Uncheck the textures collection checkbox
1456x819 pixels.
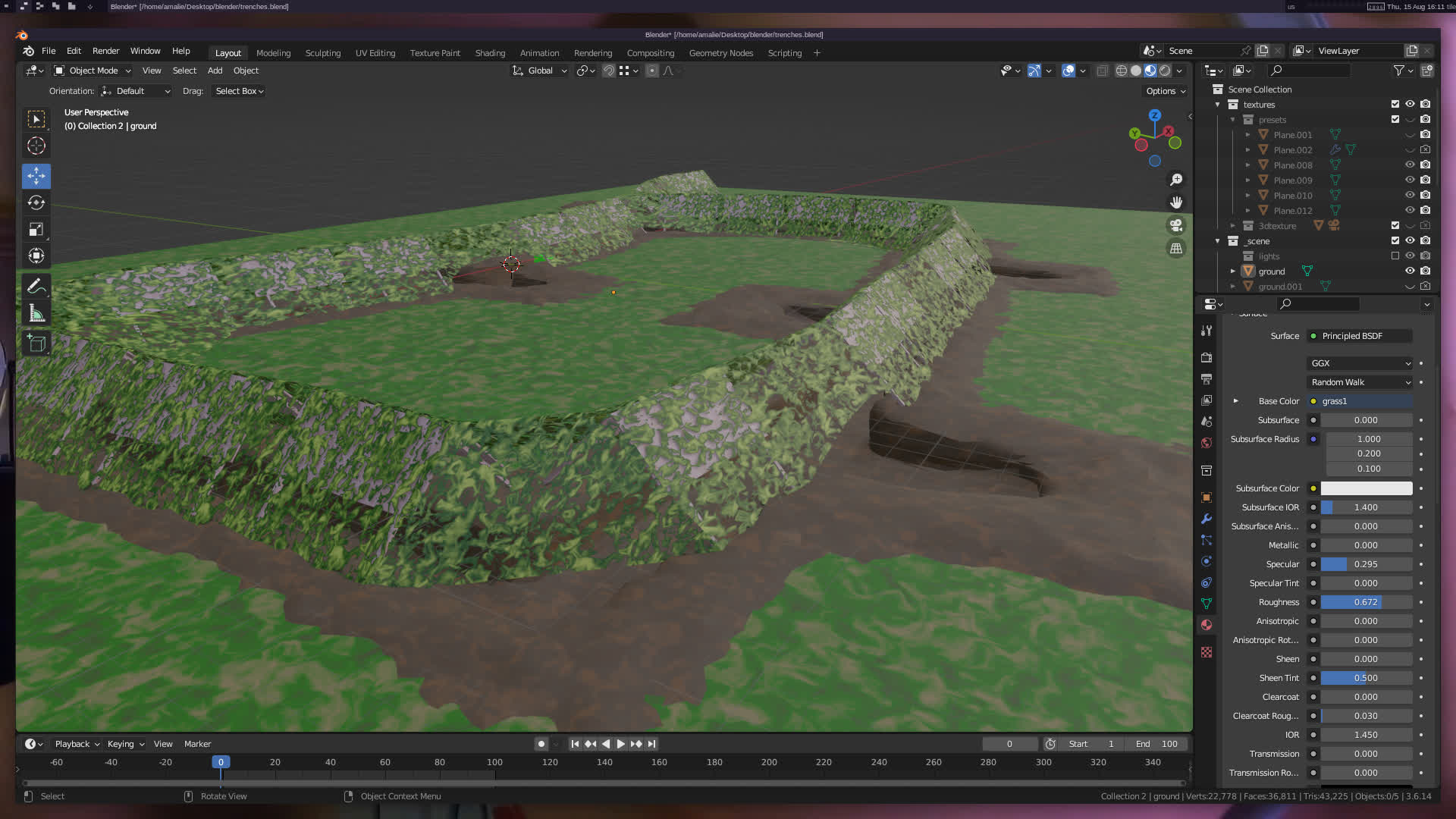[1395, 104]
